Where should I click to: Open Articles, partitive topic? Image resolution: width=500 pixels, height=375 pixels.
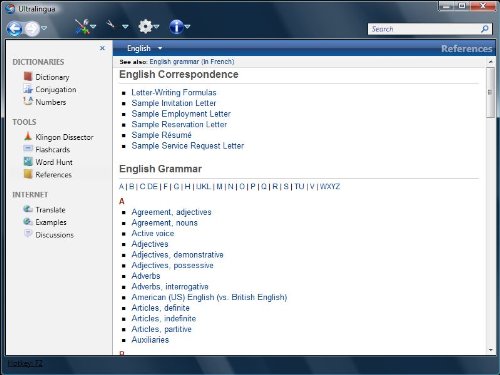click(161, 329)
